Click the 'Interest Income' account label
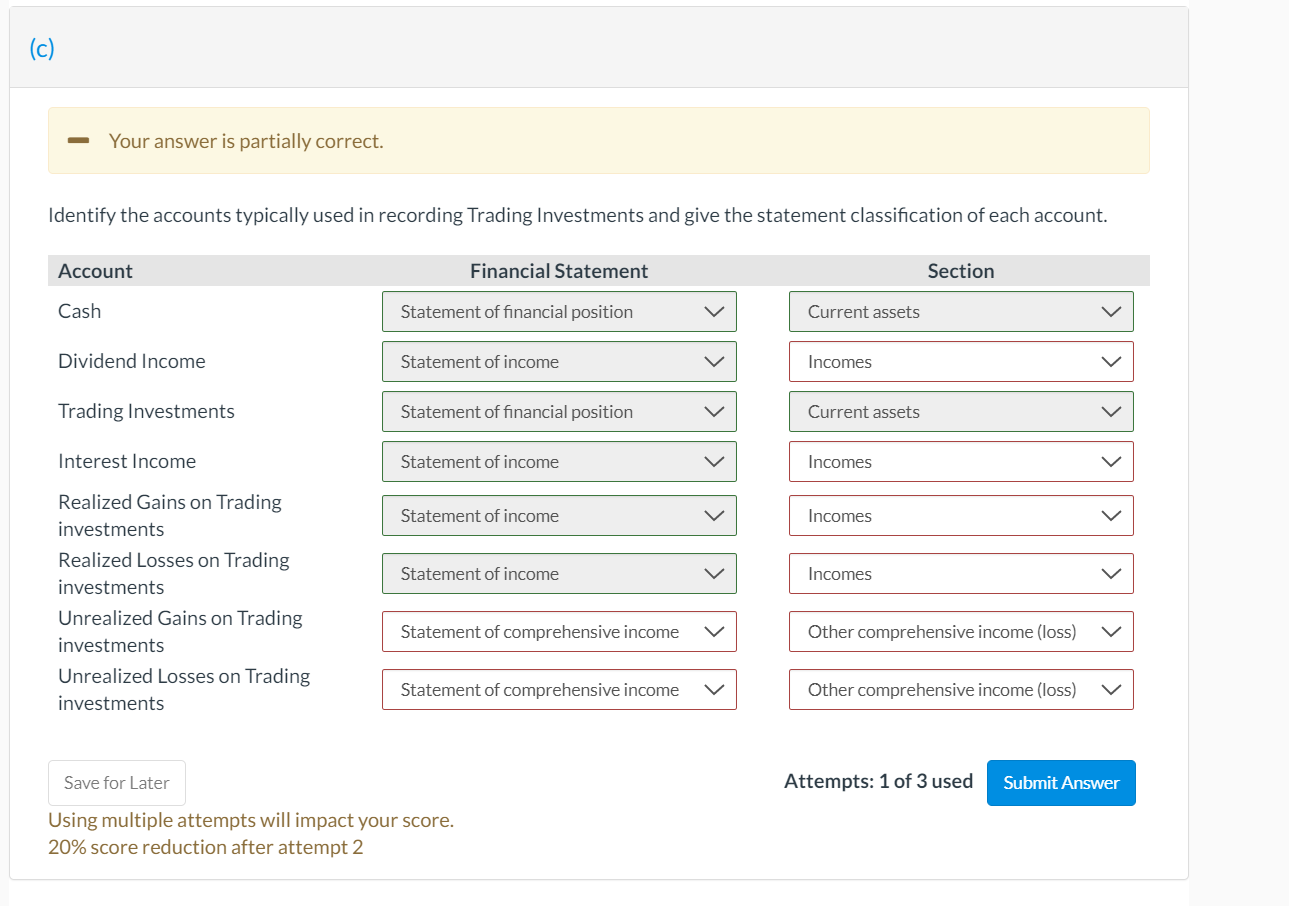The height and width of the screenshot is (906, 1289). point(127,461)
